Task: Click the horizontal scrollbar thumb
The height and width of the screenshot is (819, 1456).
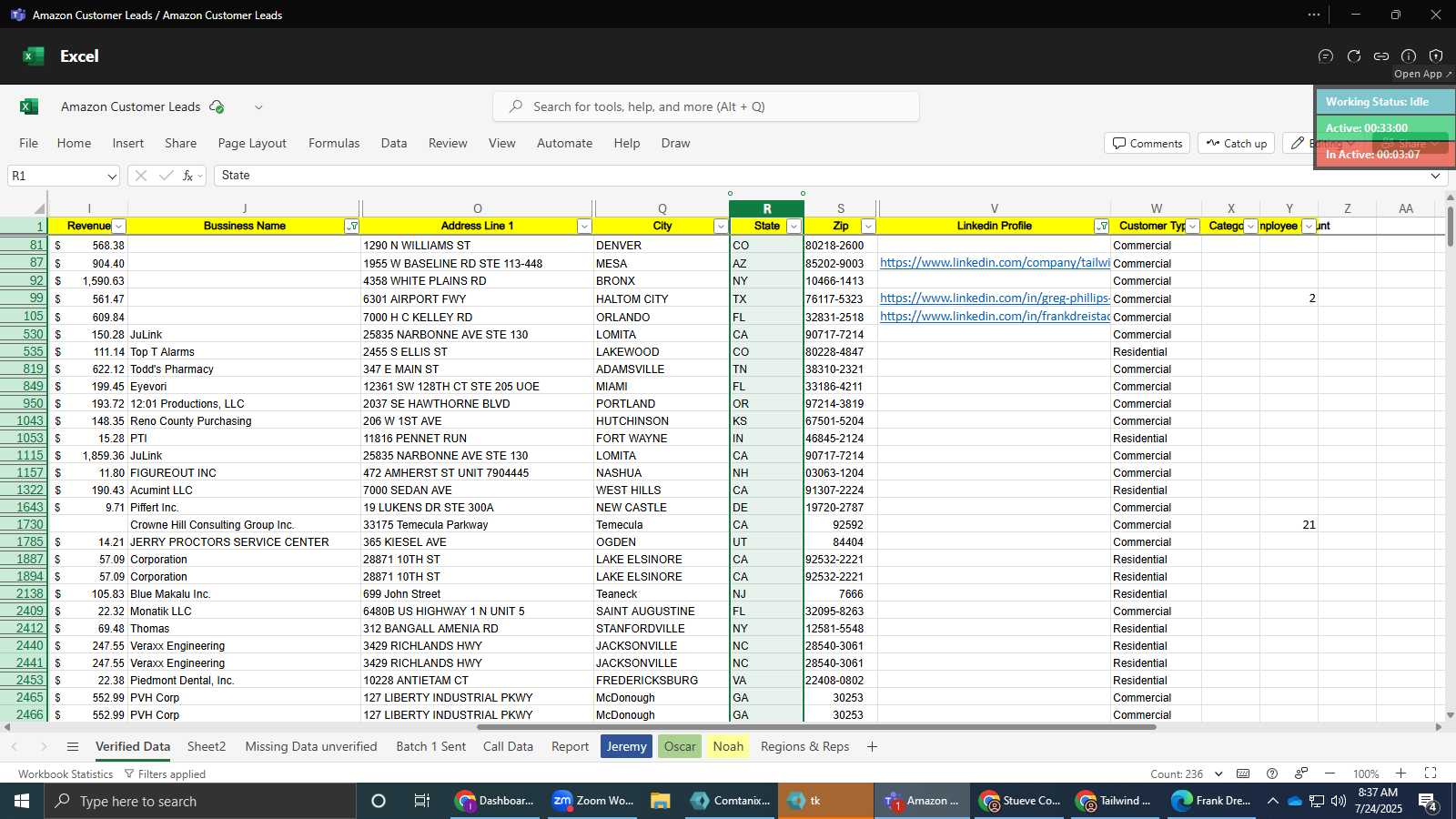Action: click(816, 727)
